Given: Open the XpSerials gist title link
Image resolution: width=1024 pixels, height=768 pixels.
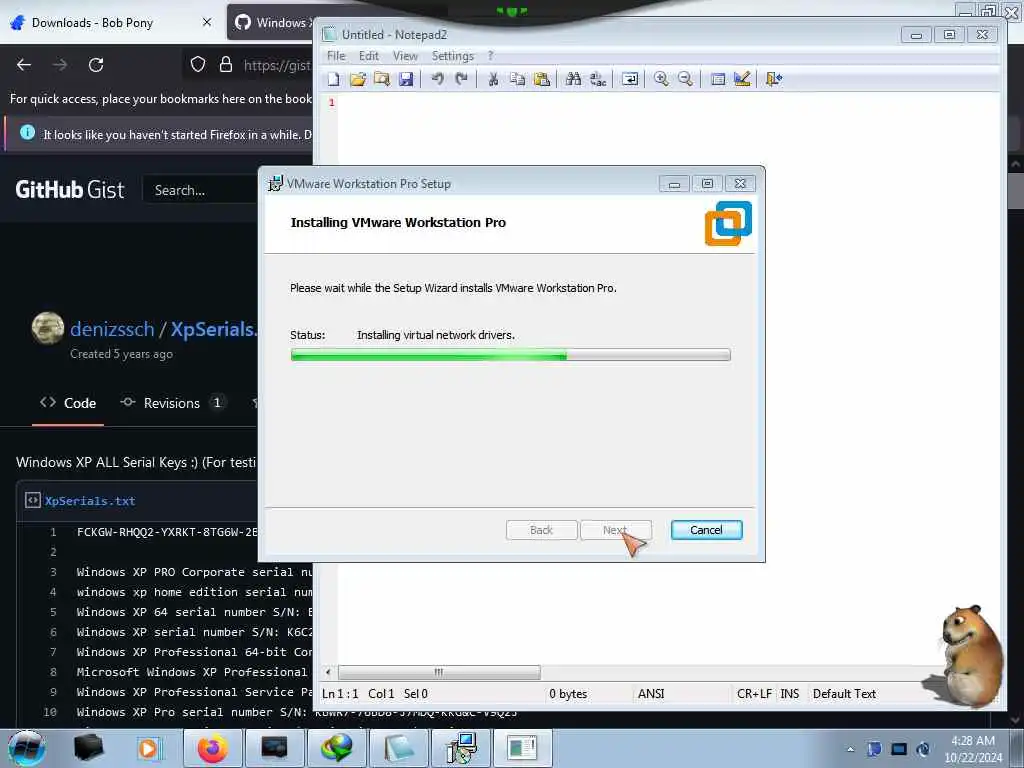Looking at the screenshot, I should (214, 329).
